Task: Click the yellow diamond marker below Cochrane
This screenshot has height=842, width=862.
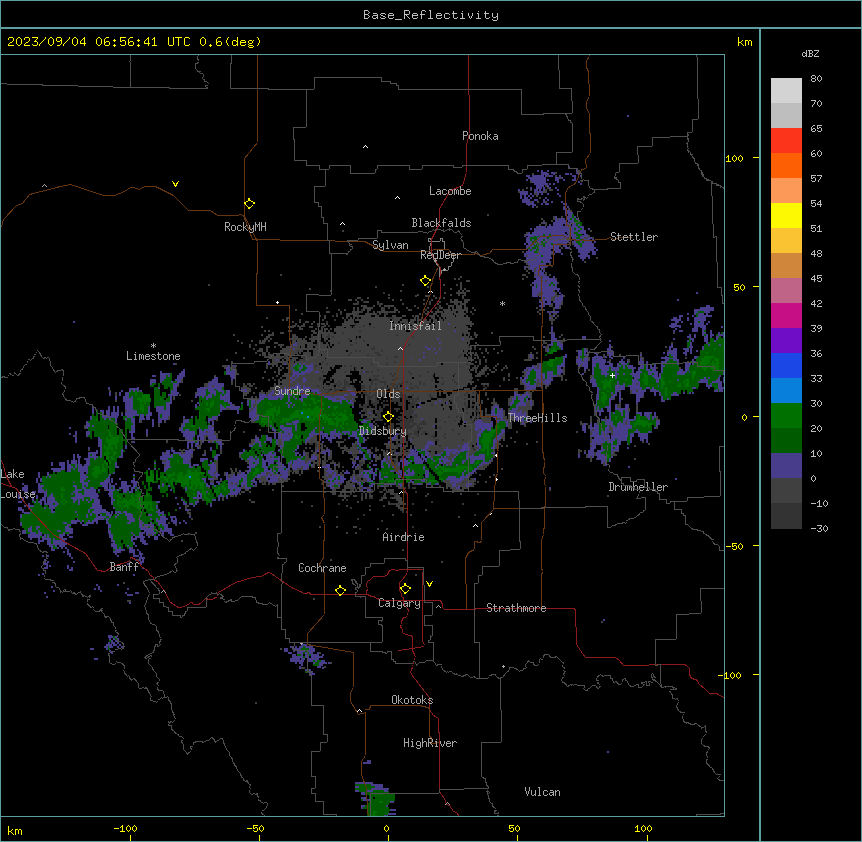Action: coord(340,590)
